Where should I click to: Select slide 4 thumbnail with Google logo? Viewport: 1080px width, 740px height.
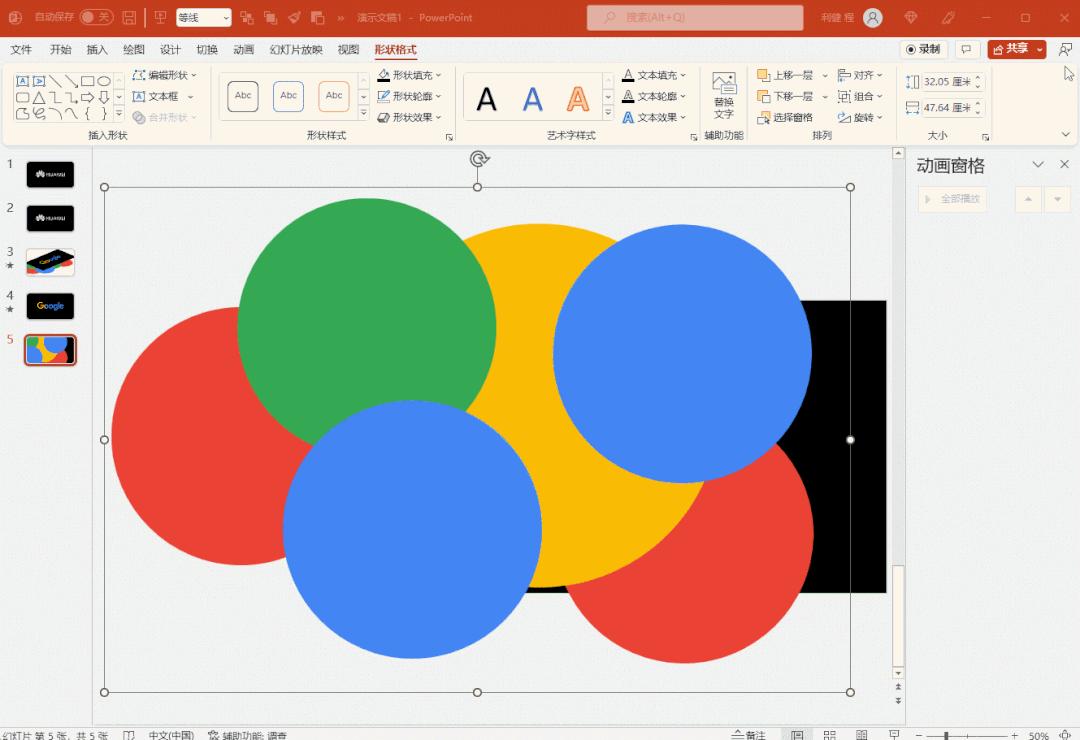50,306
